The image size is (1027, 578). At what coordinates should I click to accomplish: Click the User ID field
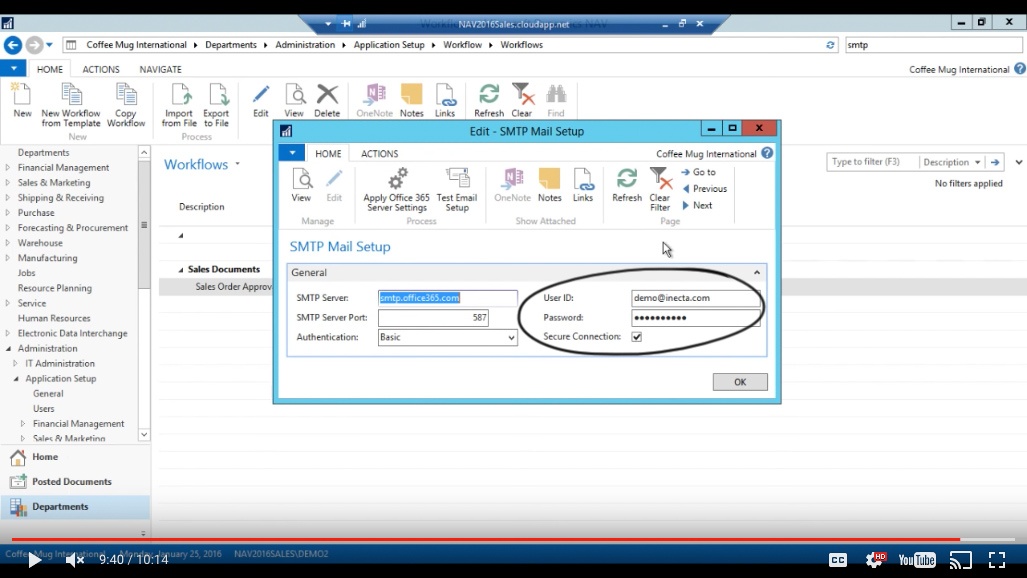pos(696,298)
